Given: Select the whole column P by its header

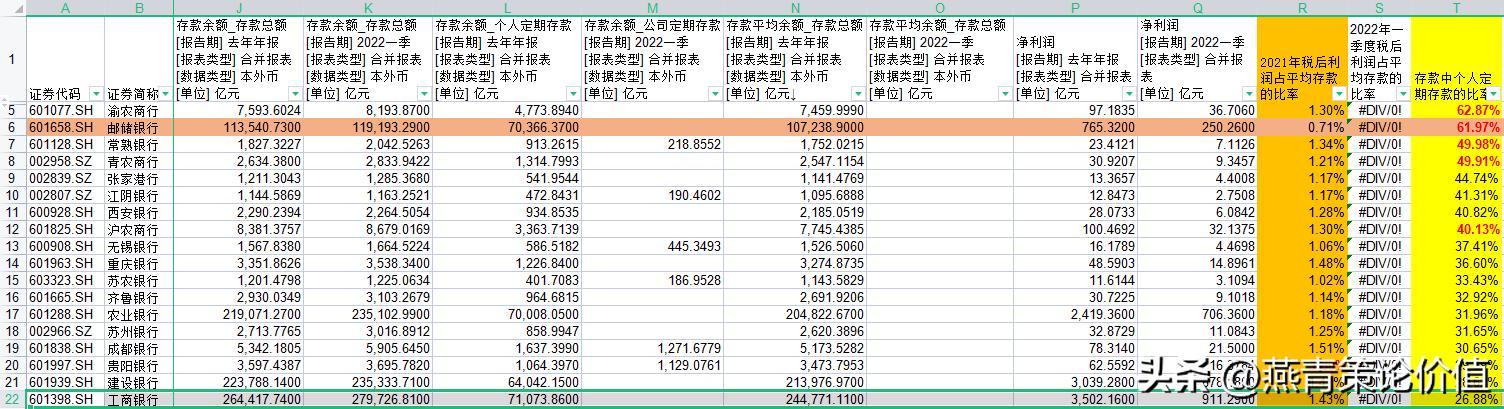Looking at the screenshot, I should coord(1075,8).
